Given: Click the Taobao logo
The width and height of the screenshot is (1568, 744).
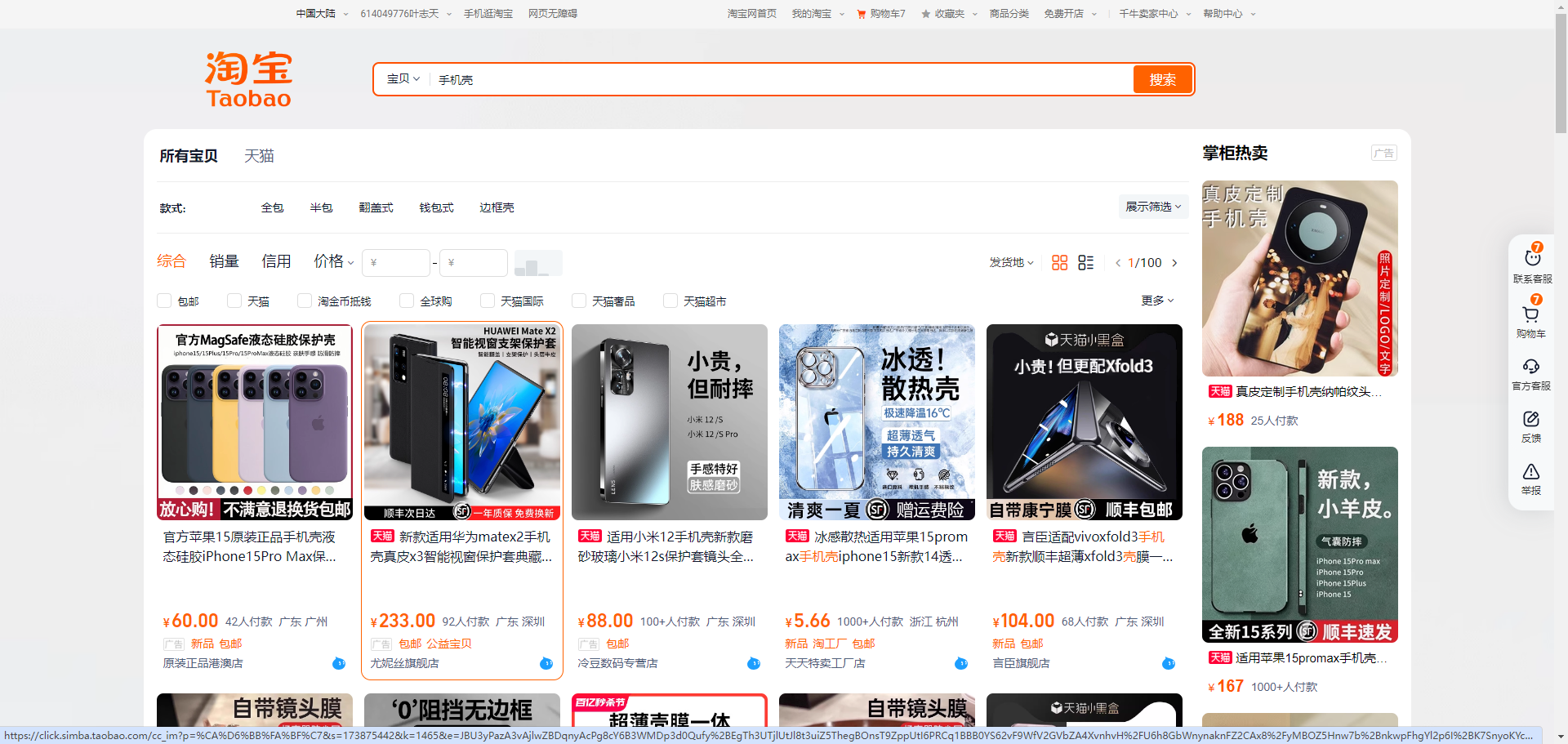Looking at the screenshot, I should click(248, 79).
